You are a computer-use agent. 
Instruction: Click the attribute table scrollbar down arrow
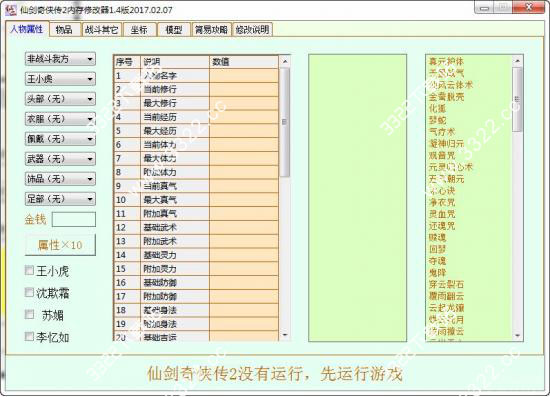pyautogui.click(x=285, y=335)
